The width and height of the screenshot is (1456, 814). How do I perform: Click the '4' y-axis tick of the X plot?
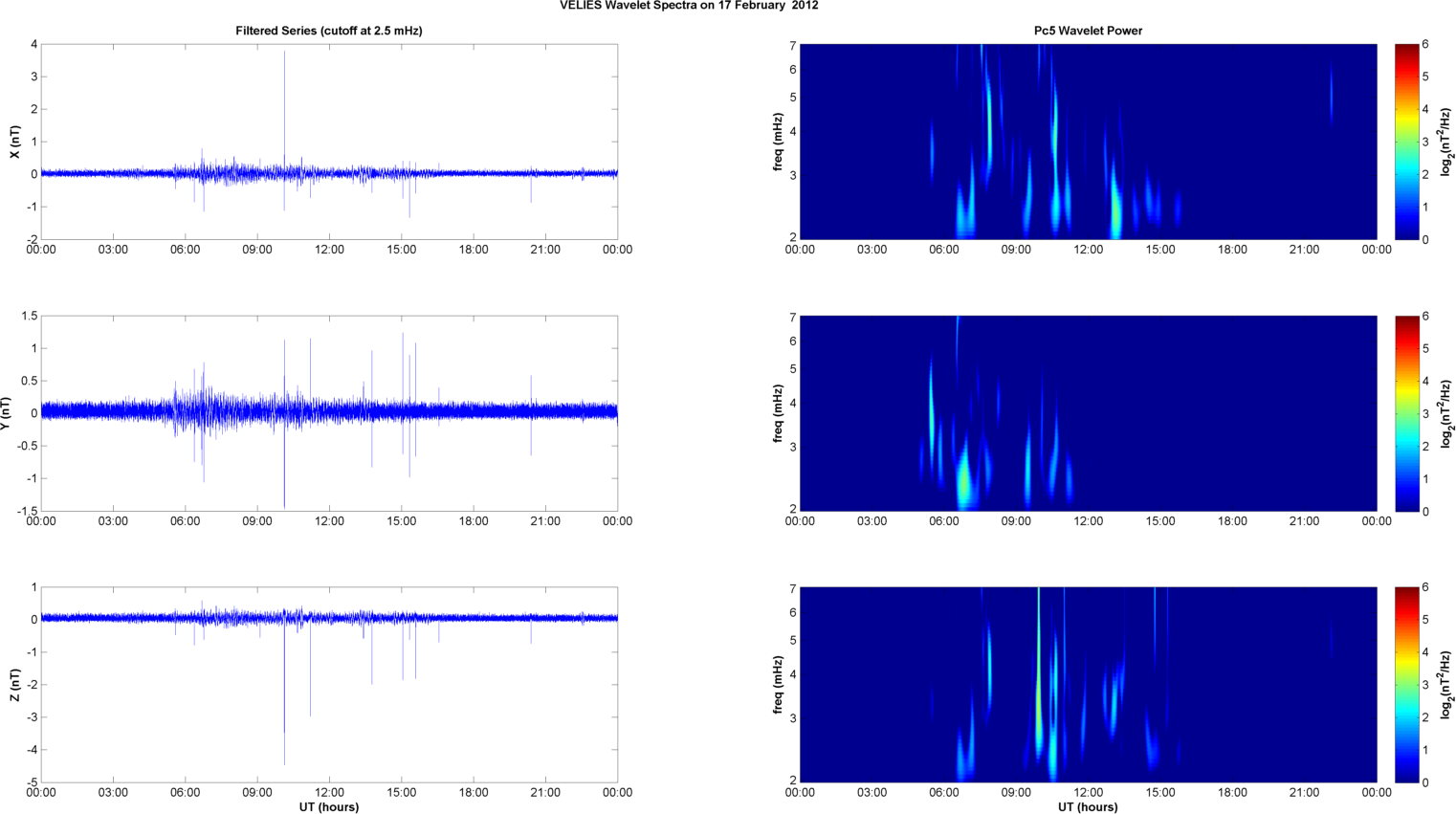pyautogui.click(x=34, y=45)
